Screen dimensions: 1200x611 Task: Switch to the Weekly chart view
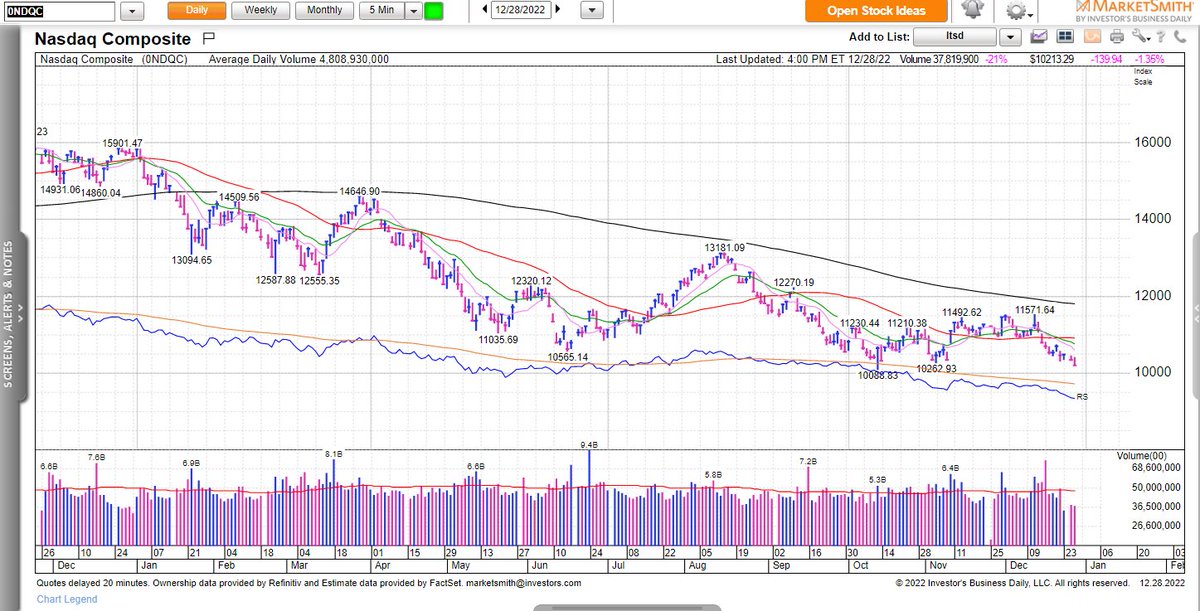261,10
